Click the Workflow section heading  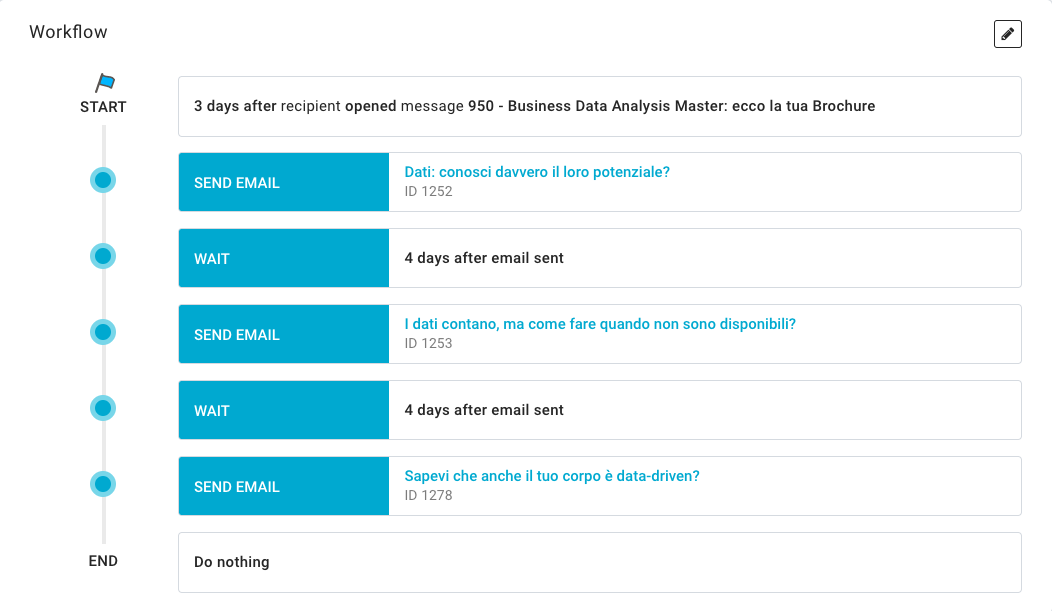tap(68, 32)
